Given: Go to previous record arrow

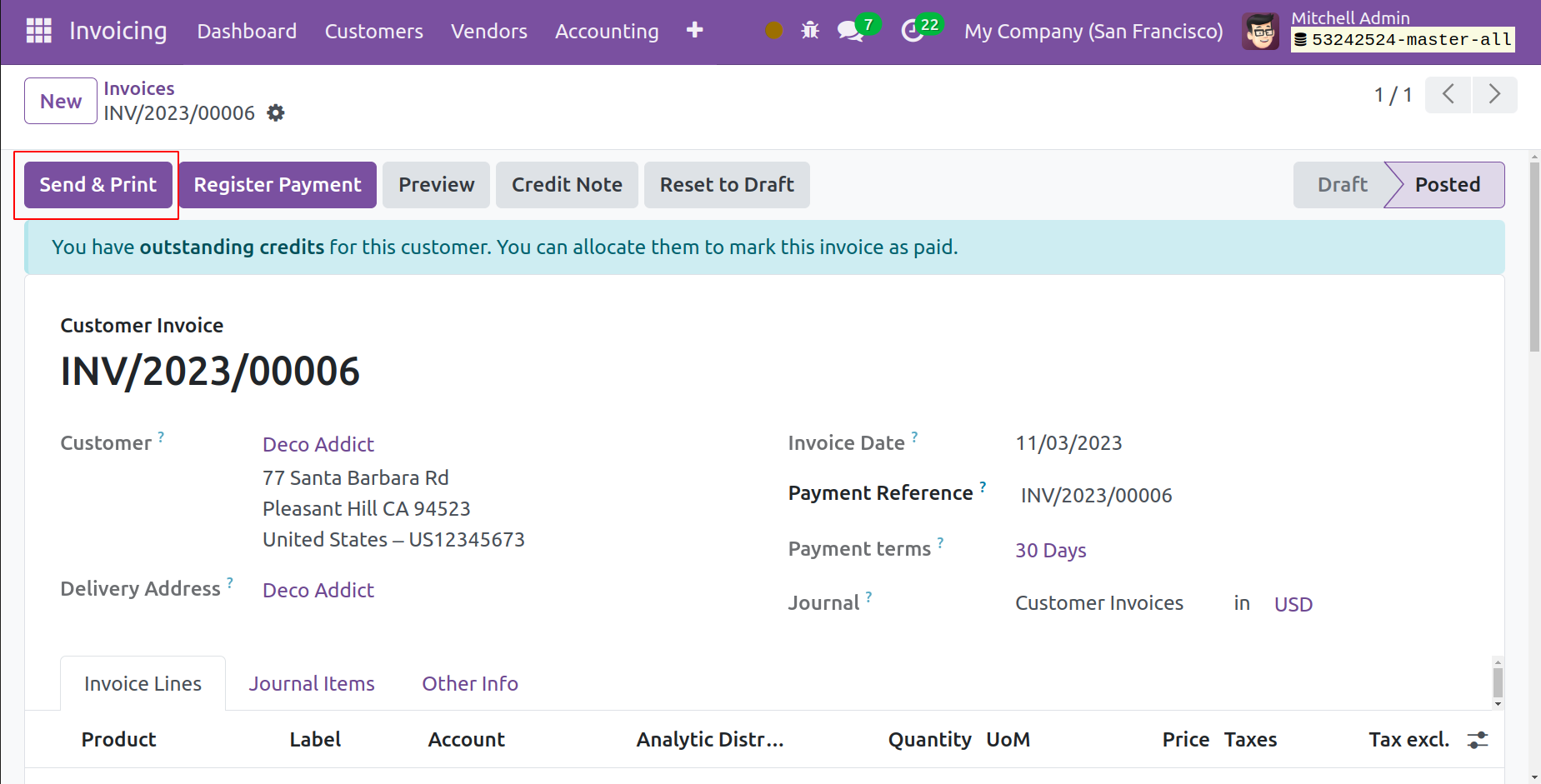Looking at the screenshot, I should coord(1448,94).
